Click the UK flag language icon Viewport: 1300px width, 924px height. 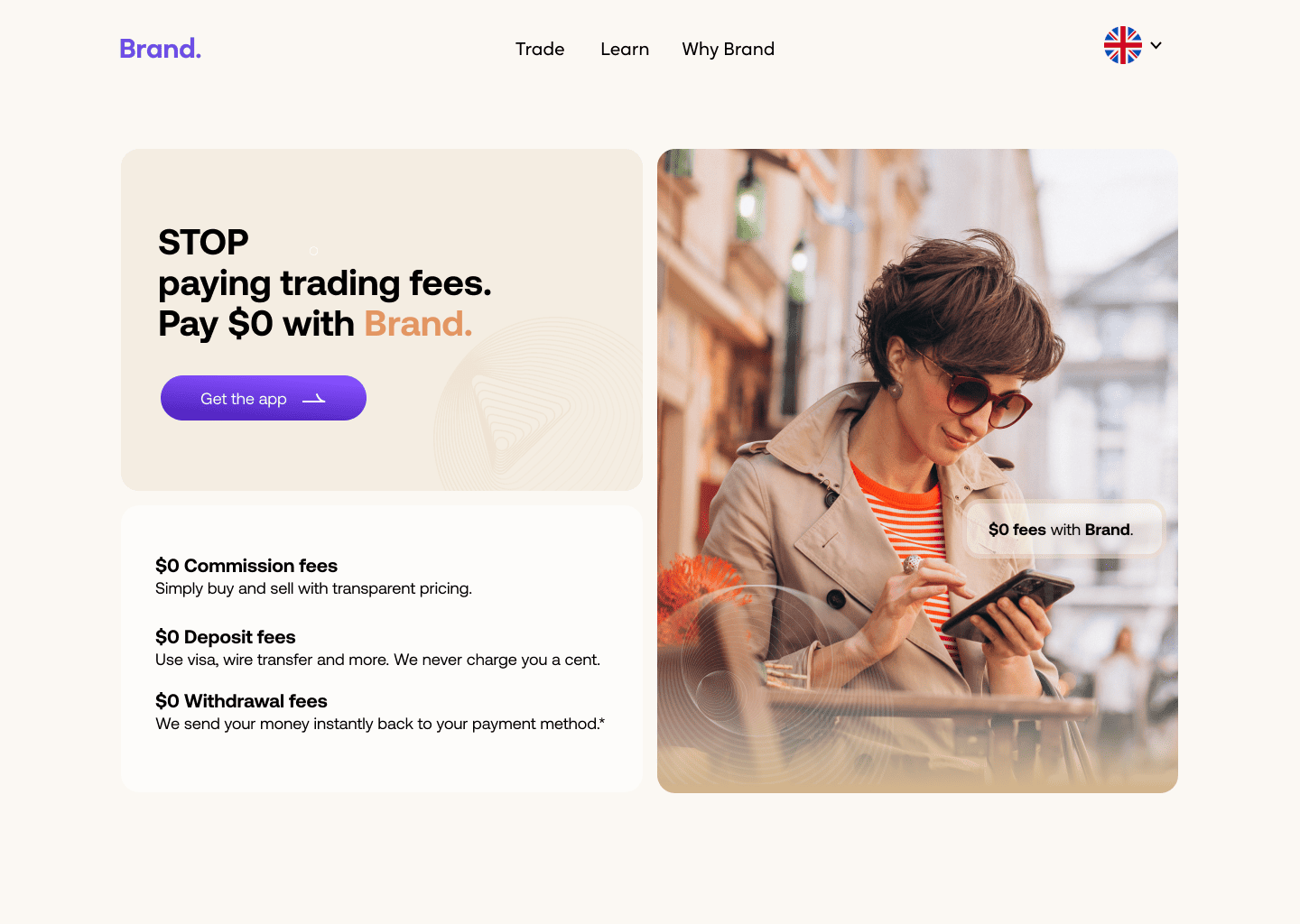point(1123,45)
